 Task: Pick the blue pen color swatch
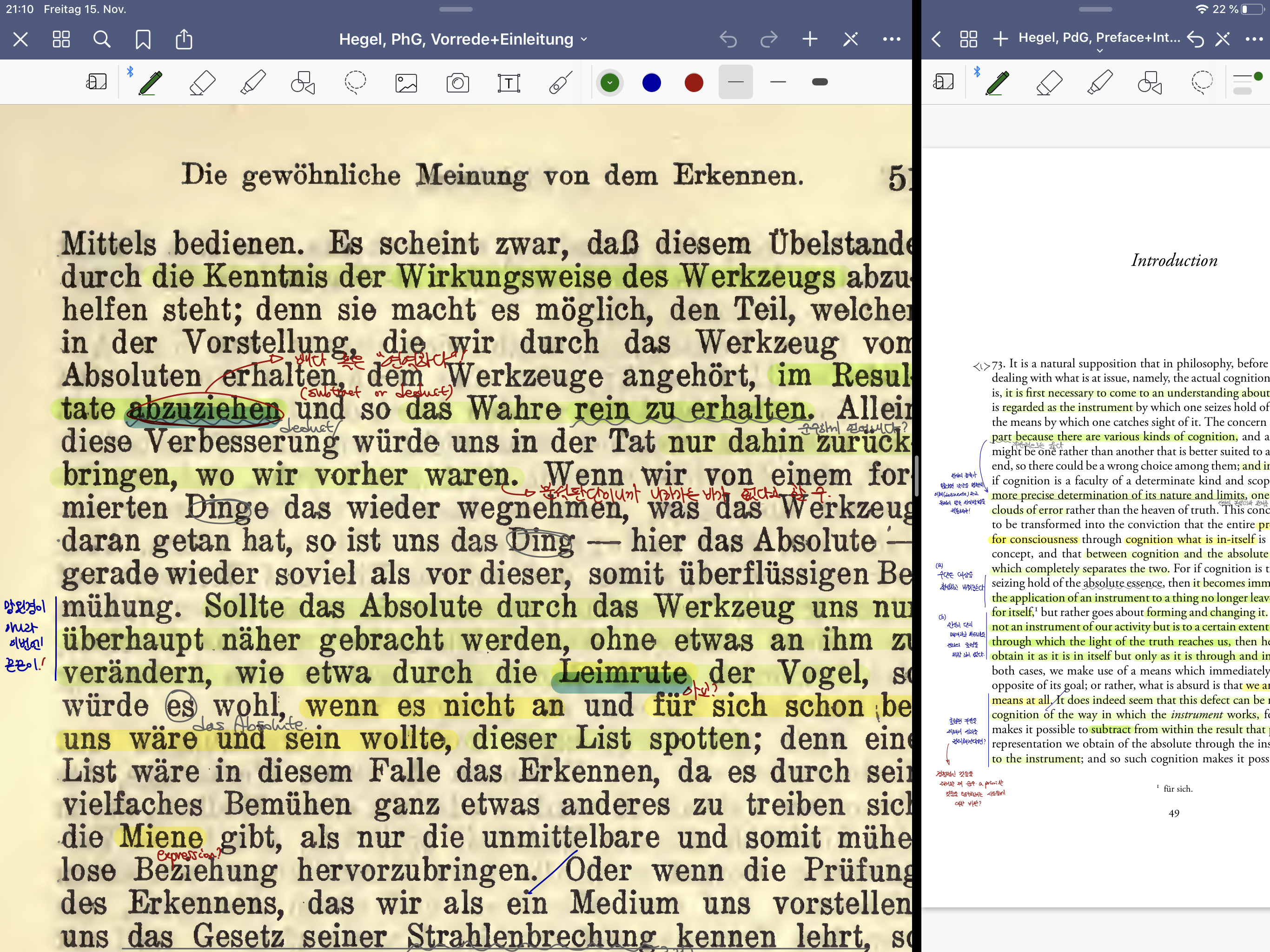652,83
